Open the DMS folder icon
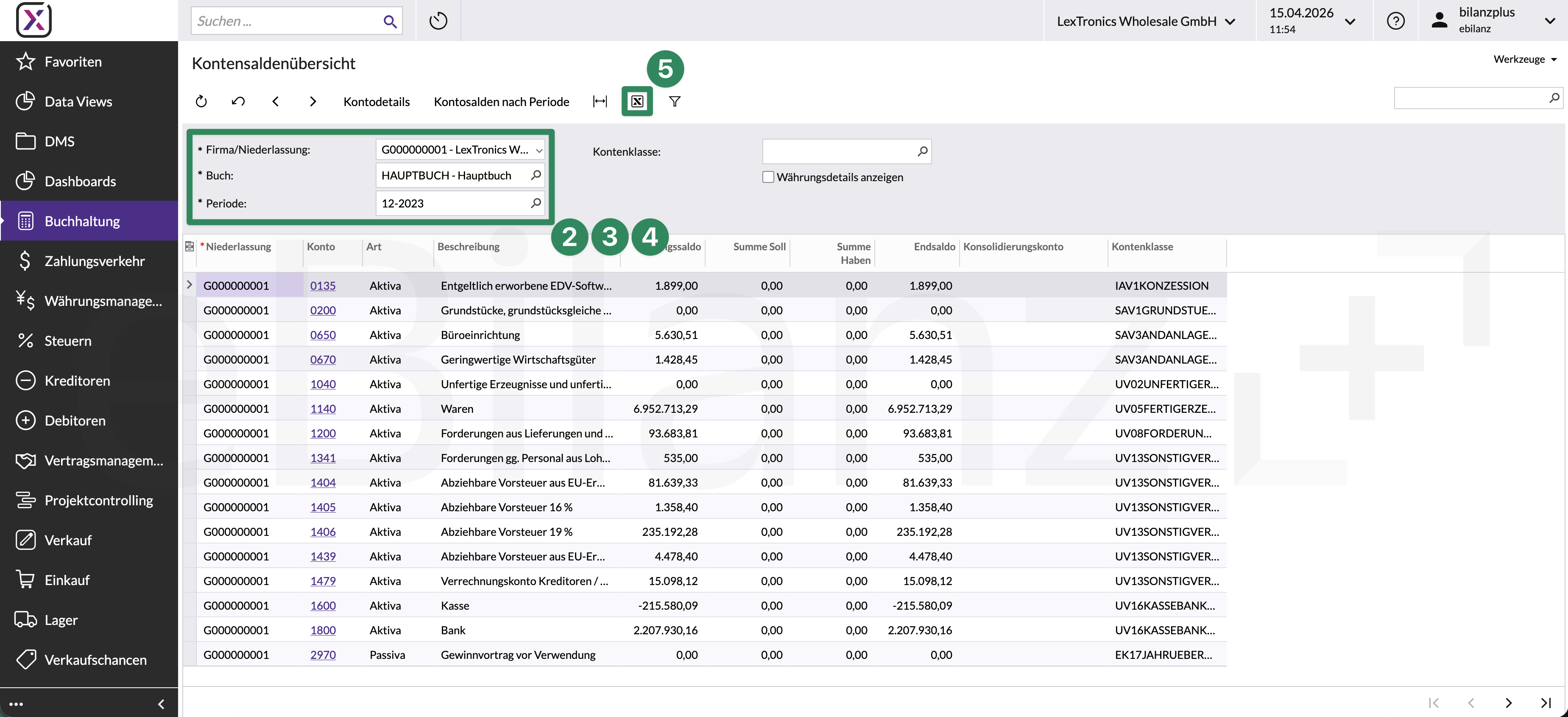This screenshot has width=1568, height=717. pyautogui.click(x=25, y=141)
